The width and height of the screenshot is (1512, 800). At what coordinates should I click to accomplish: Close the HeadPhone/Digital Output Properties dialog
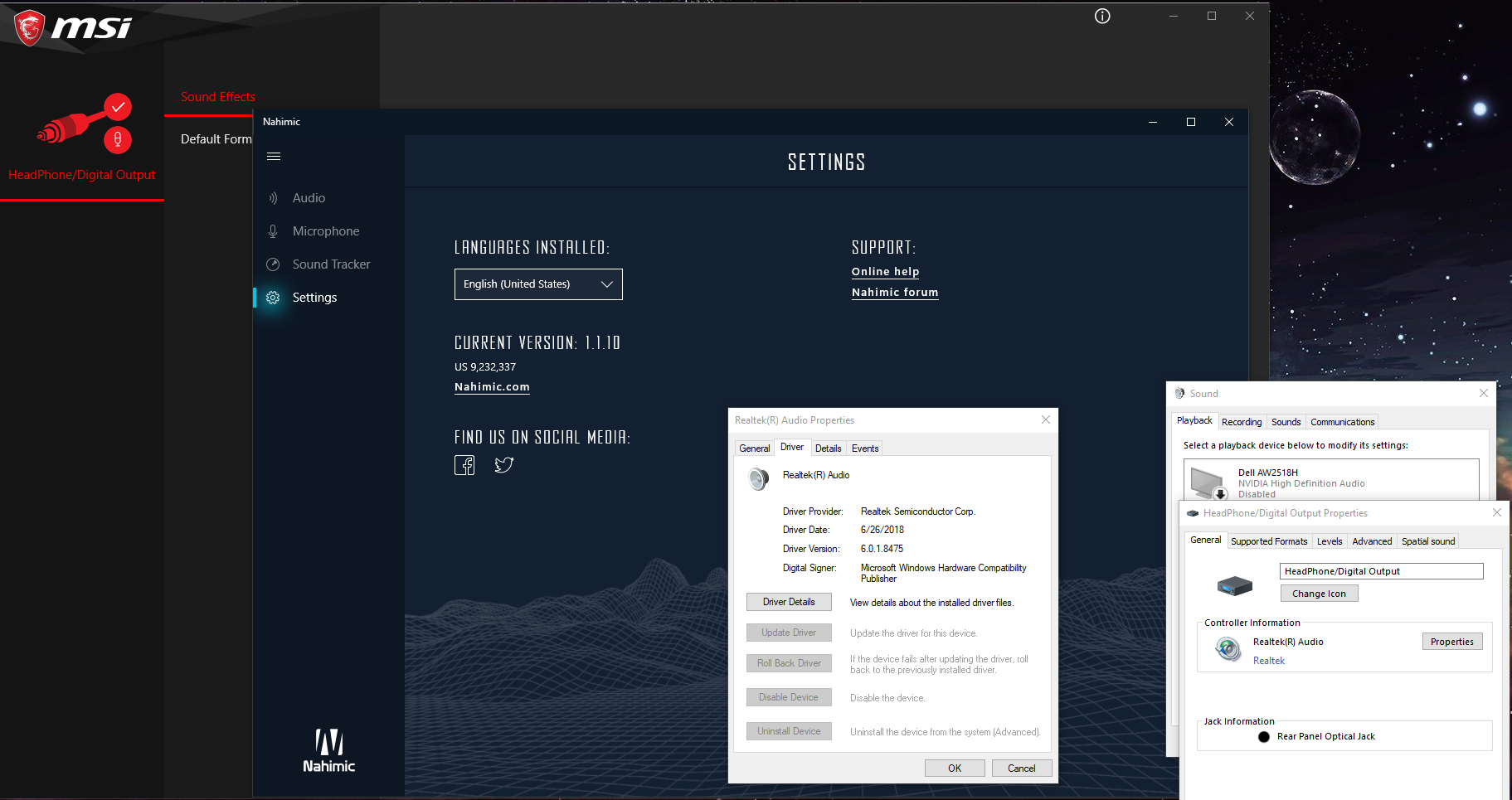click(x=1497, y=512)
